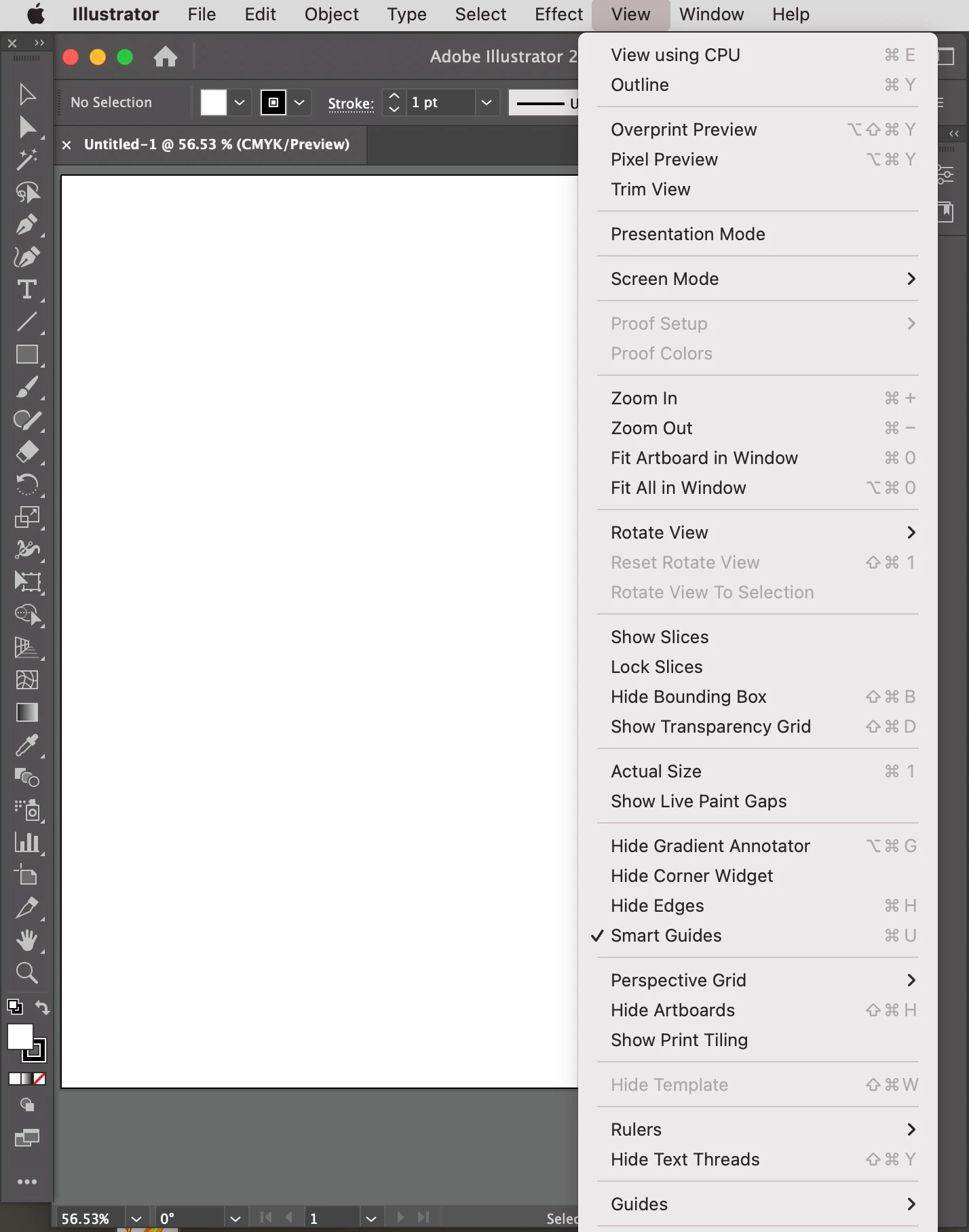The image size is (969, 1232).
Task: Swap fill and stroke arrow icon
Action: pyautogui.click(x=42, y=1007)
